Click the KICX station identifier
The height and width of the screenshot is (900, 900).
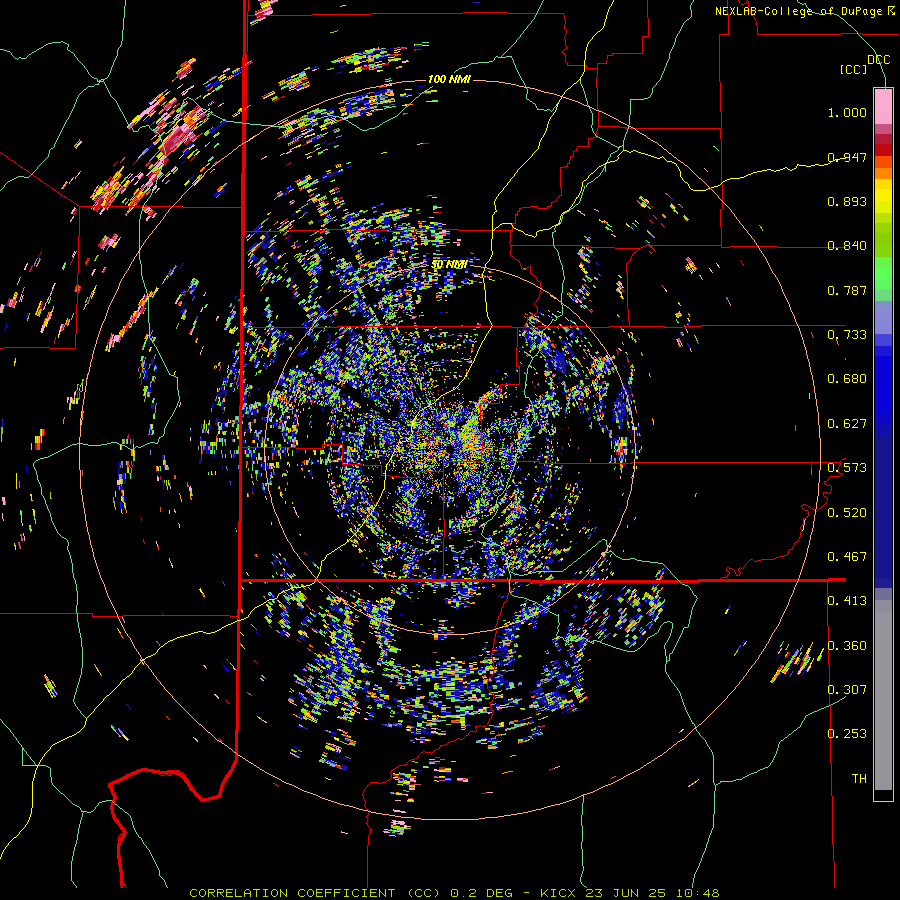557,893
